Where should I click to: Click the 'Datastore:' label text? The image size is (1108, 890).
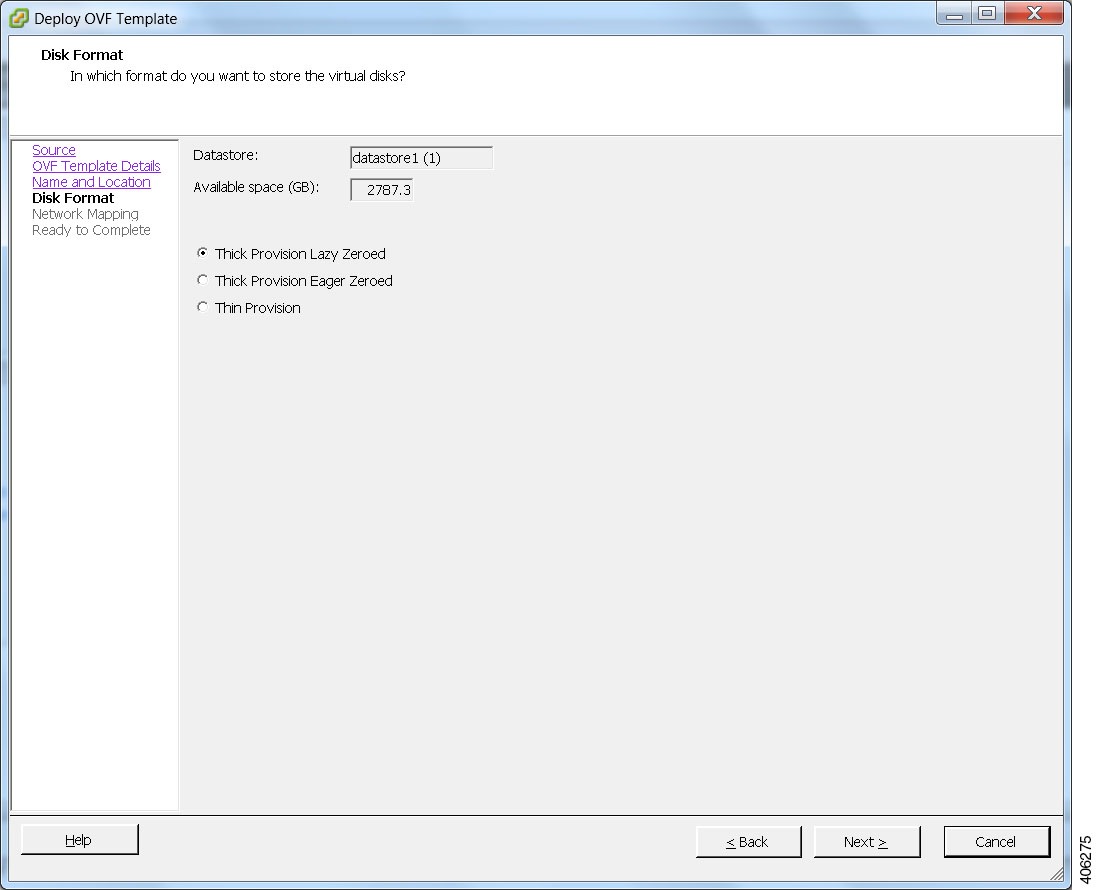[225, 155]
